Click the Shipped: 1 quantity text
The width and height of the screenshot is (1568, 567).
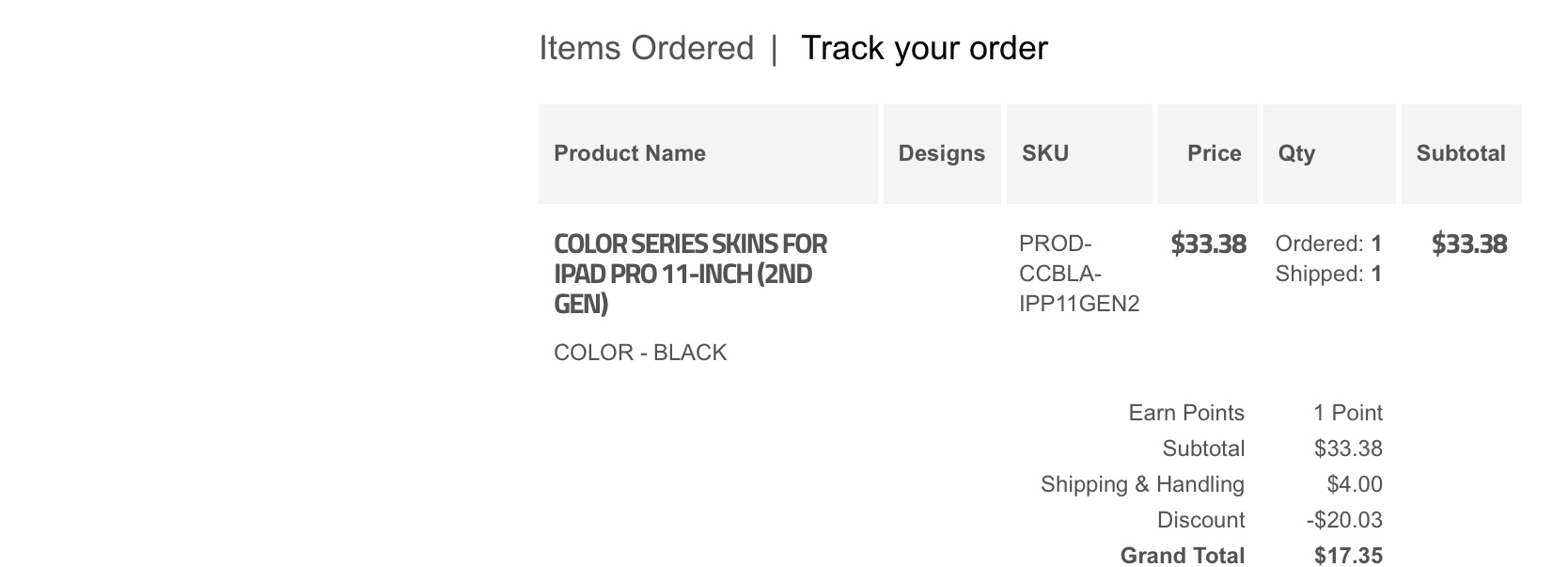pyautogui.click(x=1328, y=275)
